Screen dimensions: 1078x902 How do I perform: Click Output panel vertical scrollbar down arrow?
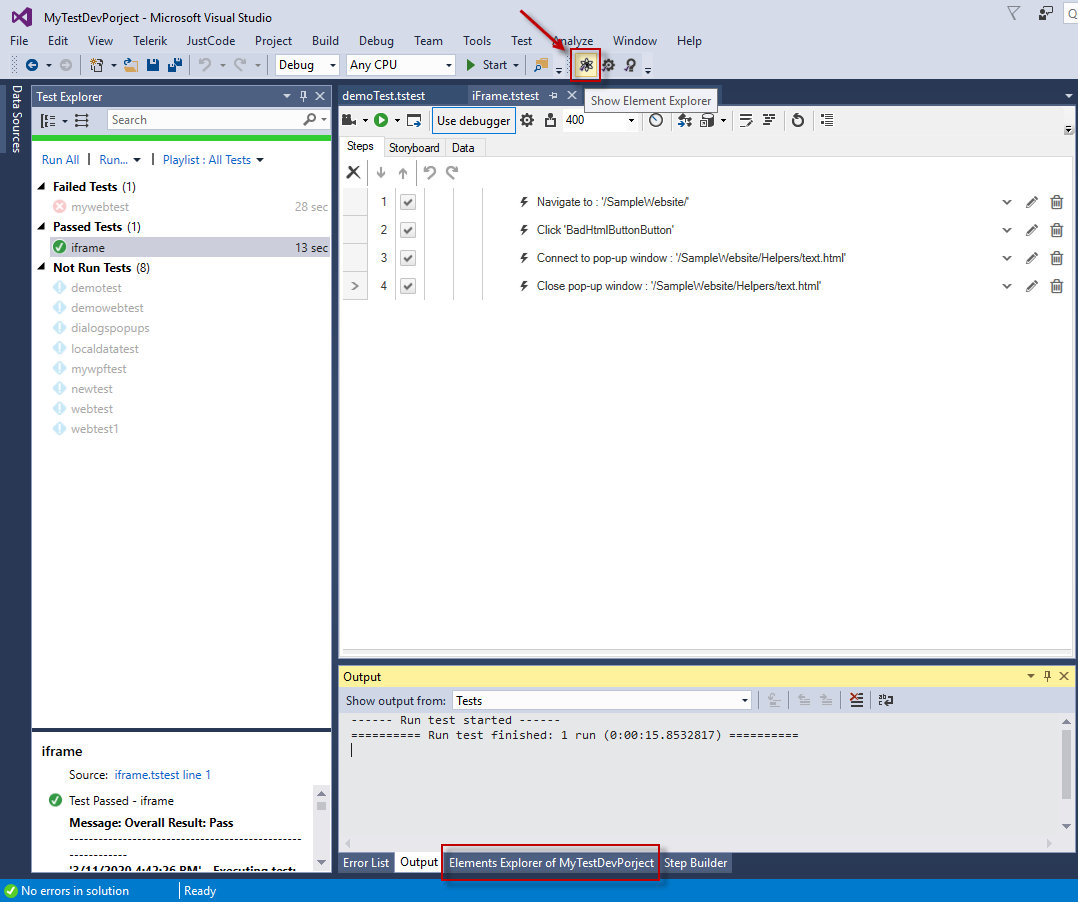(1066, 826)
